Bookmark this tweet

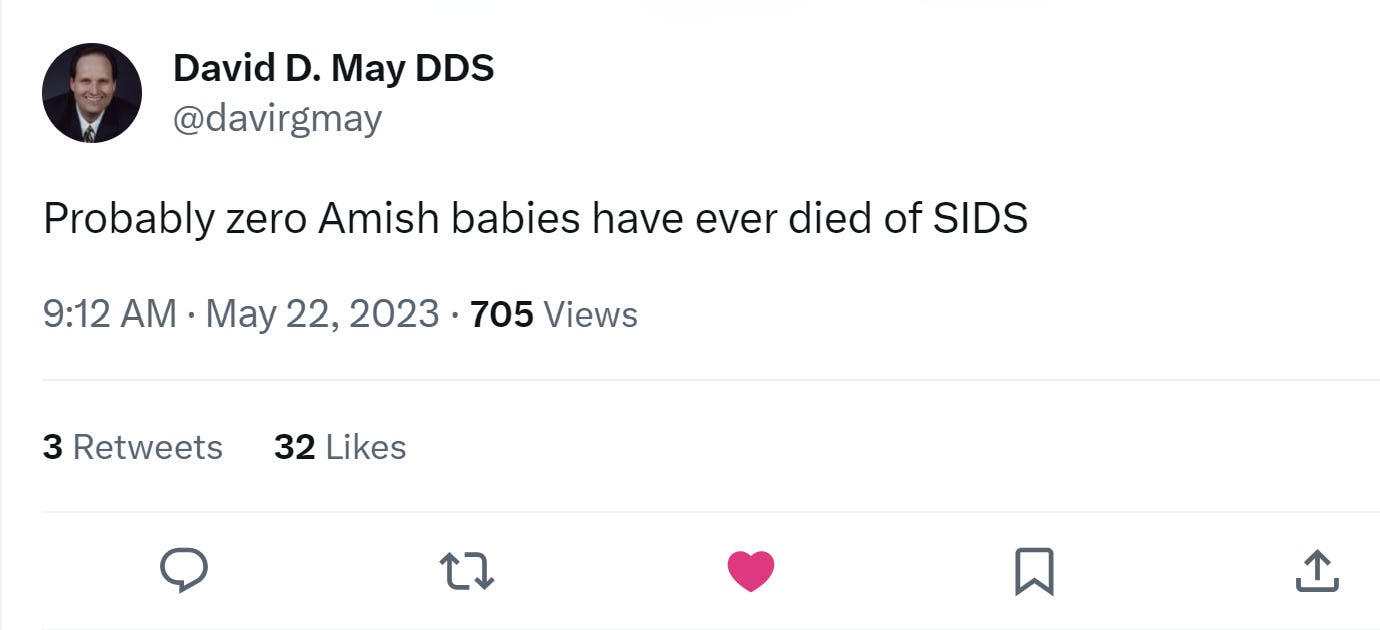pyautogui.click(x=1034, y=572)
